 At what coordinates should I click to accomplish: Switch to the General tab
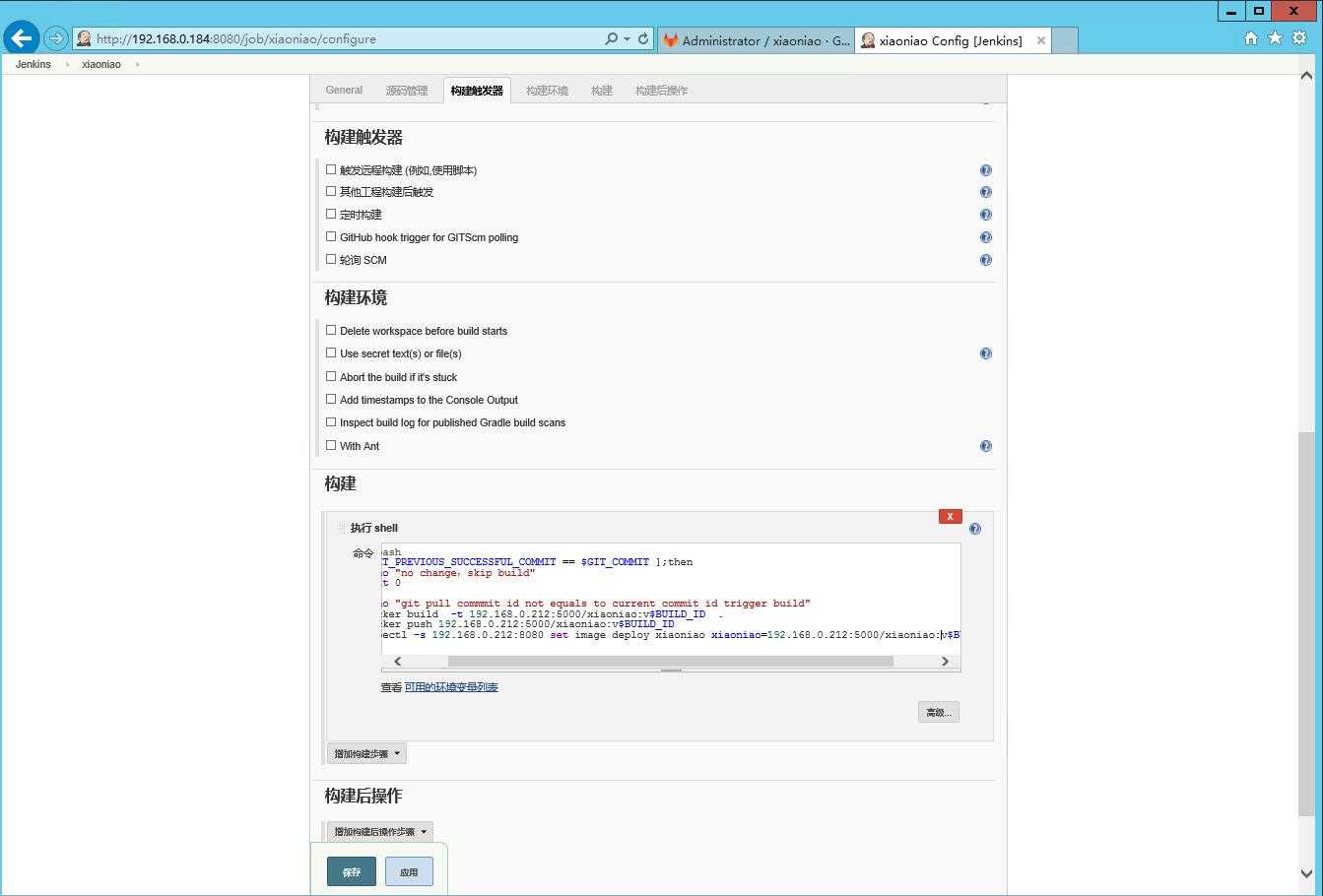(344, 90)
